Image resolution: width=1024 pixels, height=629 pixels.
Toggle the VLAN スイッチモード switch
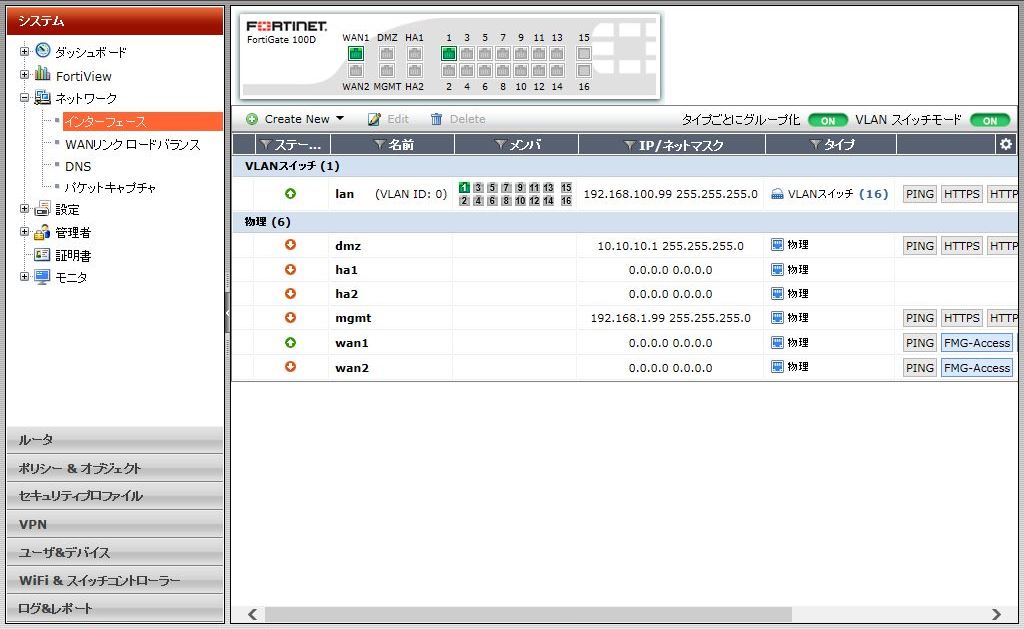(x=989, y=120)
